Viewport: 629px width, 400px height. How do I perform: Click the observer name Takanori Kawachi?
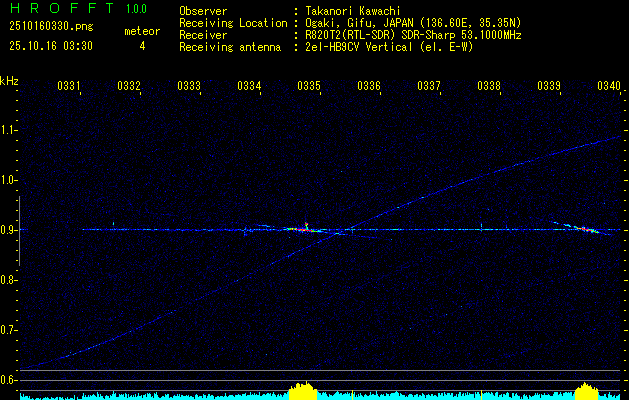tap(353, 11)
